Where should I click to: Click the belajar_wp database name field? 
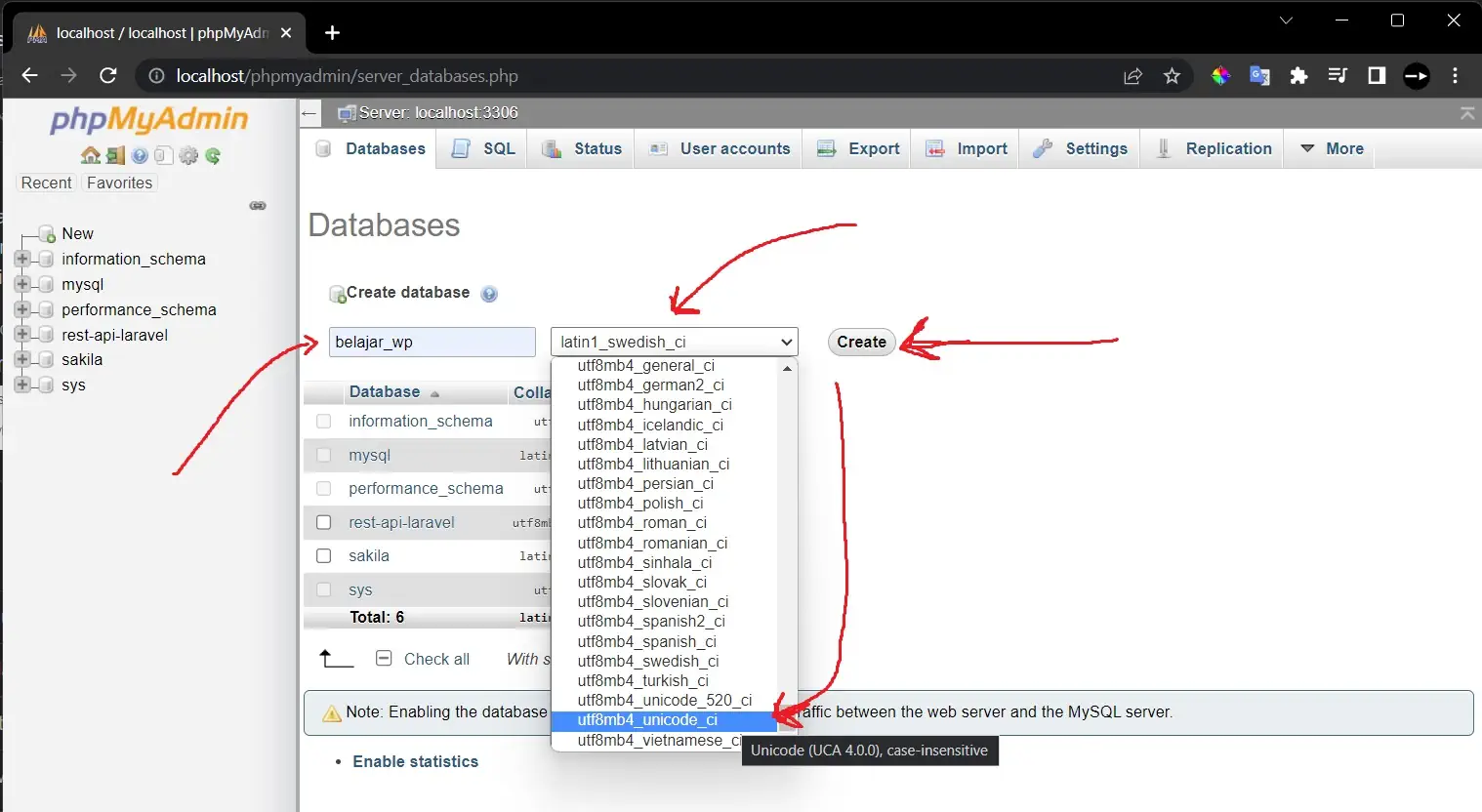(x=432, y=343)
